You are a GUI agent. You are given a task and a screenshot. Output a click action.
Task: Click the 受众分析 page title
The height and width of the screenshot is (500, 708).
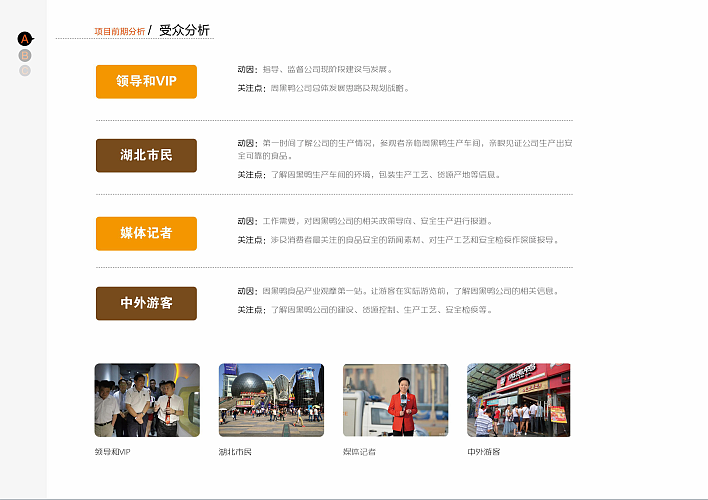[x=184, y=30]
